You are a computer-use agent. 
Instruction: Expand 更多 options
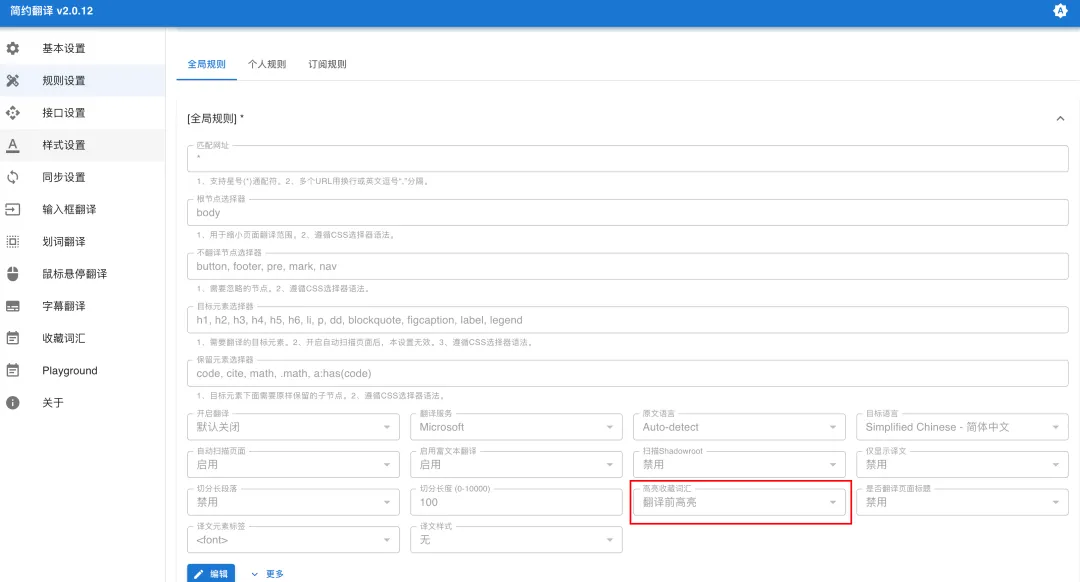tap(267, 574)
